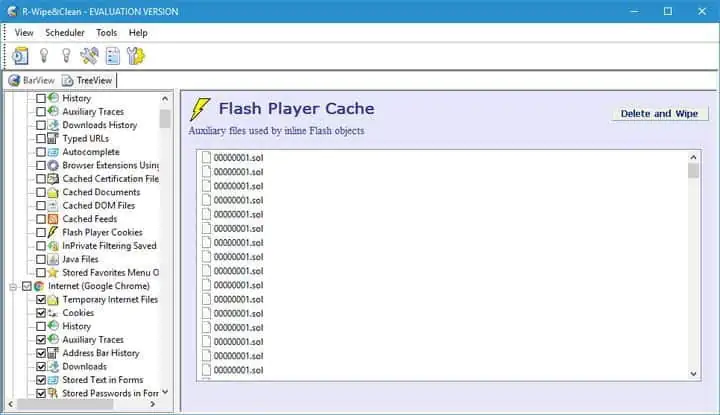Click the crossed wrench and screwdriver toolbar icon
Screen dimensions: 720x415
click(89, 56)
